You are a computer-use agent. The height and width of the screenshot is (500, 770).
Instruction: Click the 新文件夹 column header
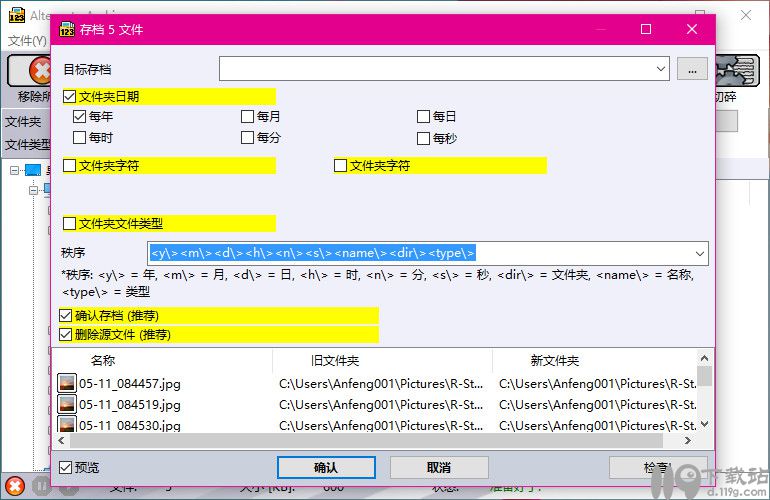coord(555,361)
